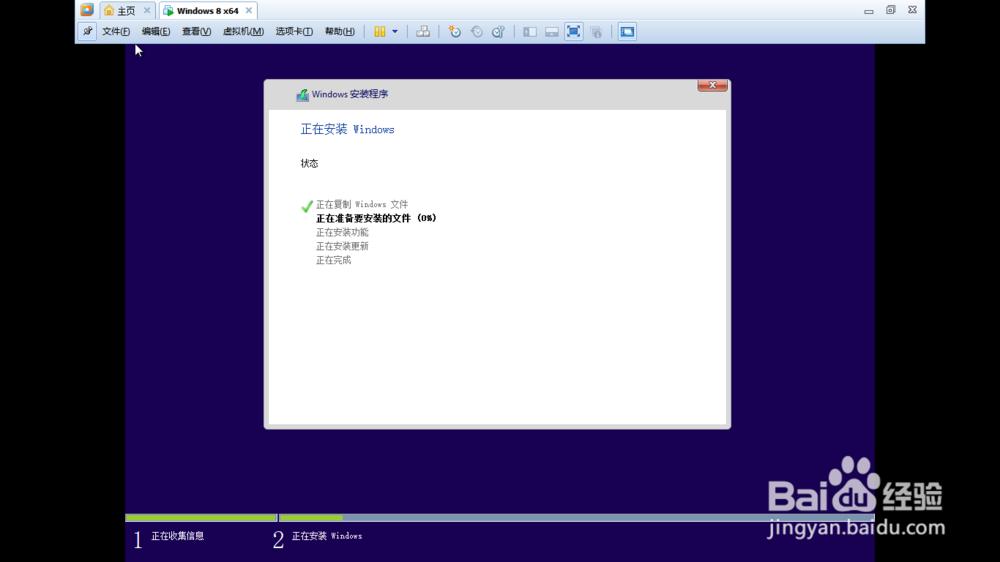
Task: Click the 正在安装功能 step
Action: tap(342, 232)
